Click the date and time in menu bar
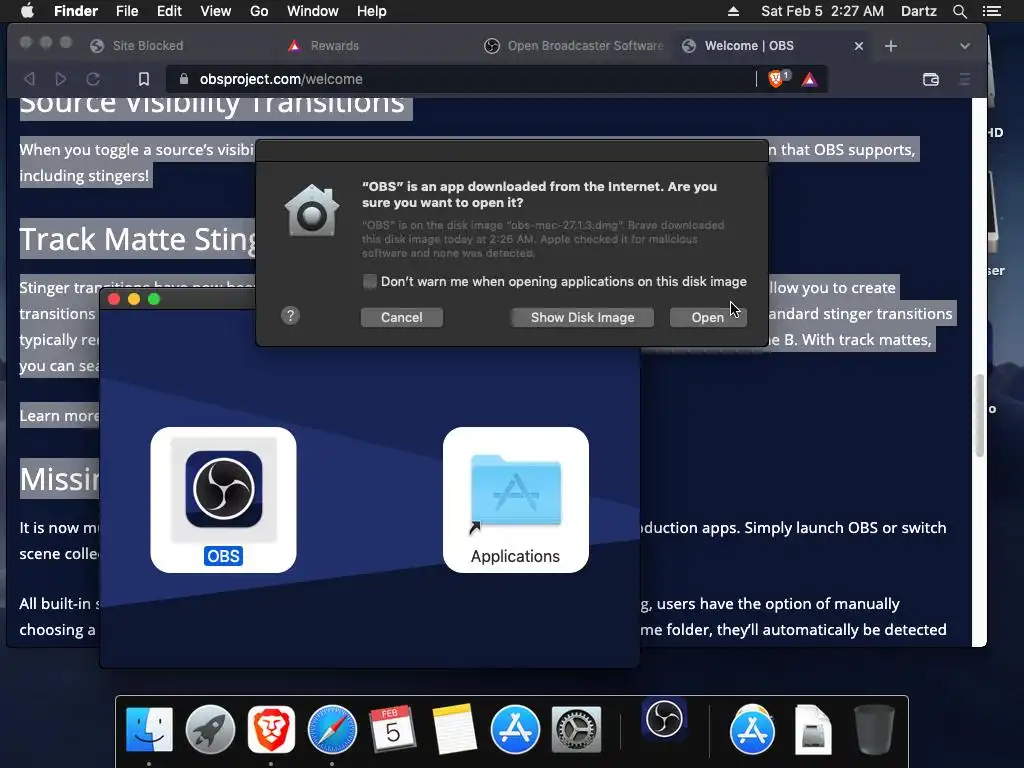Screen dimensions: 1024x768 tap(822, 11)
